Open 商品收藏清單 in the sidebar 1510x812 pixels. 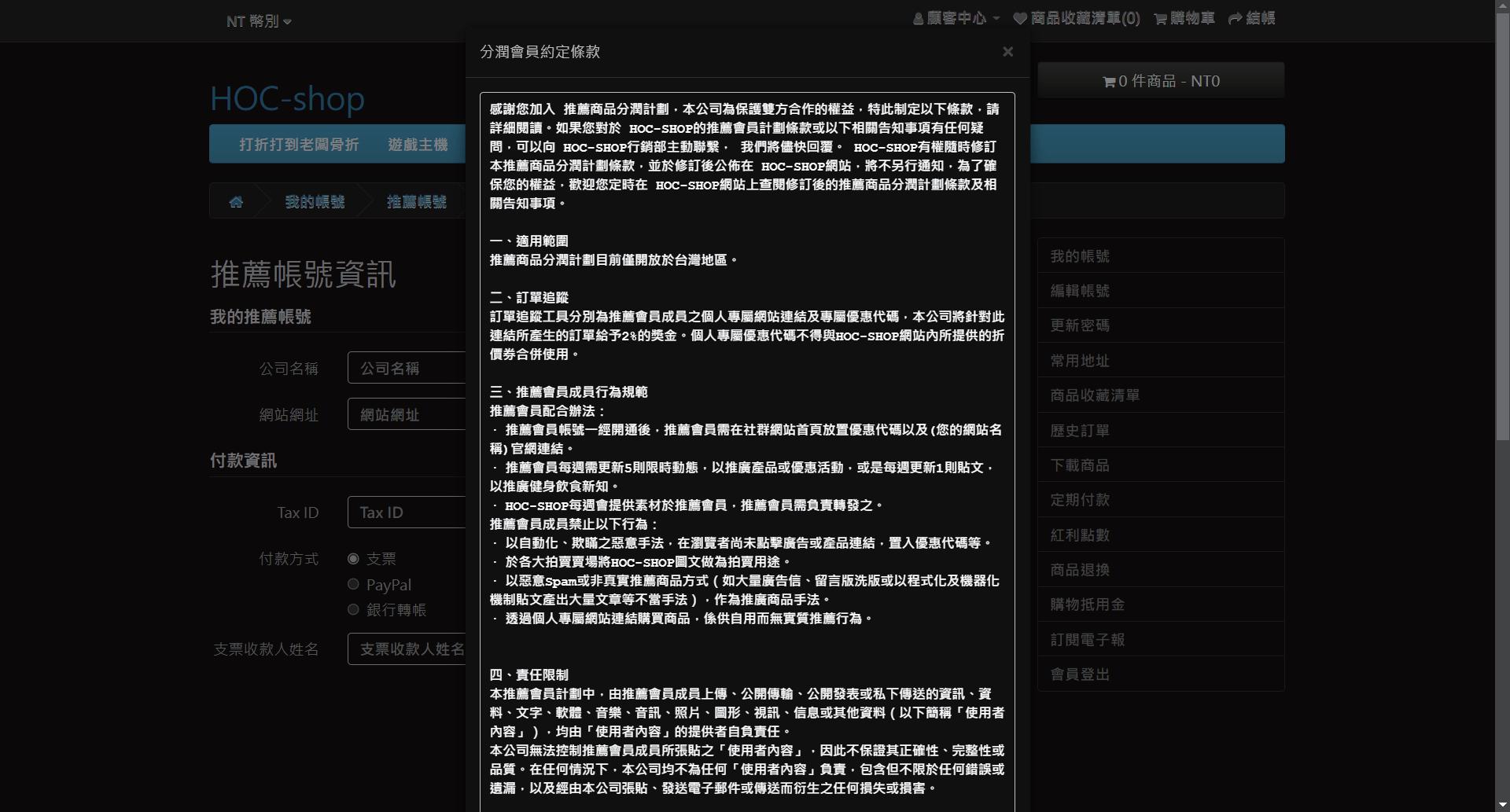pyautogui.click(x=1161, y=395)
